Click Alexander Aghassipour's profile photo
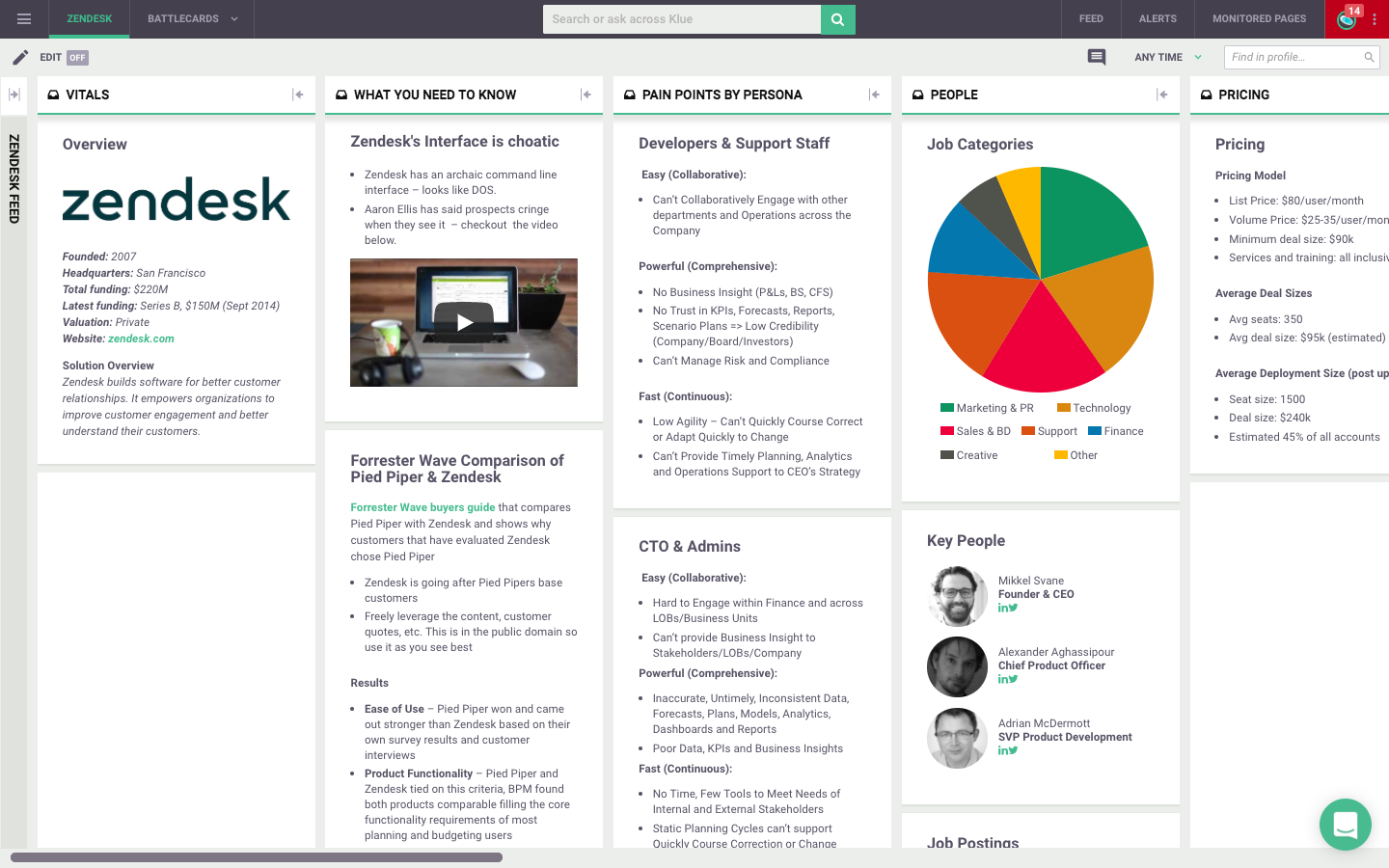 (957, 667)
